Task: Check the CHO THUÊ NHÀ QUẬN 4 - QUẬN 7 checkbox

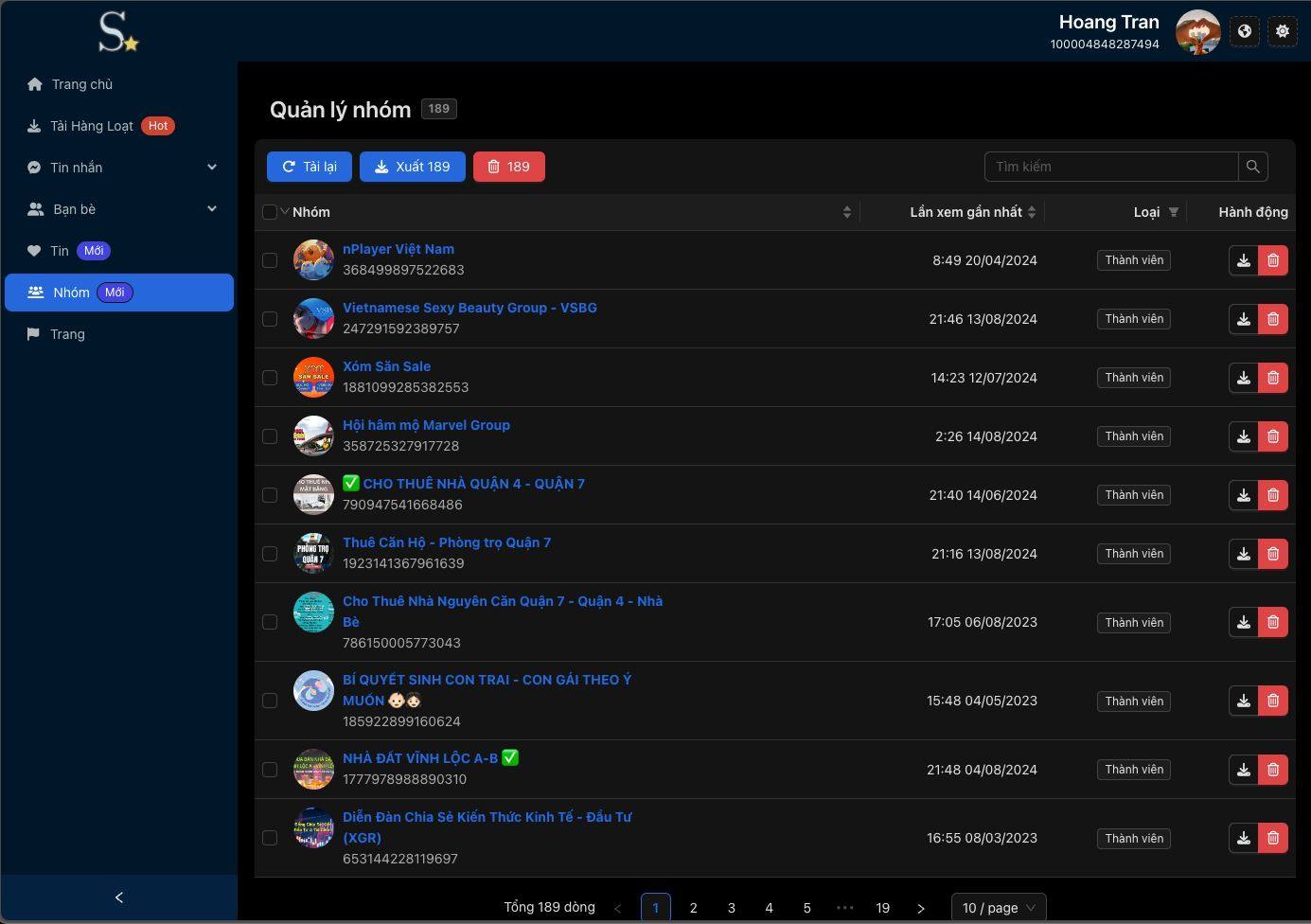Action: click(x=270, y=495)
